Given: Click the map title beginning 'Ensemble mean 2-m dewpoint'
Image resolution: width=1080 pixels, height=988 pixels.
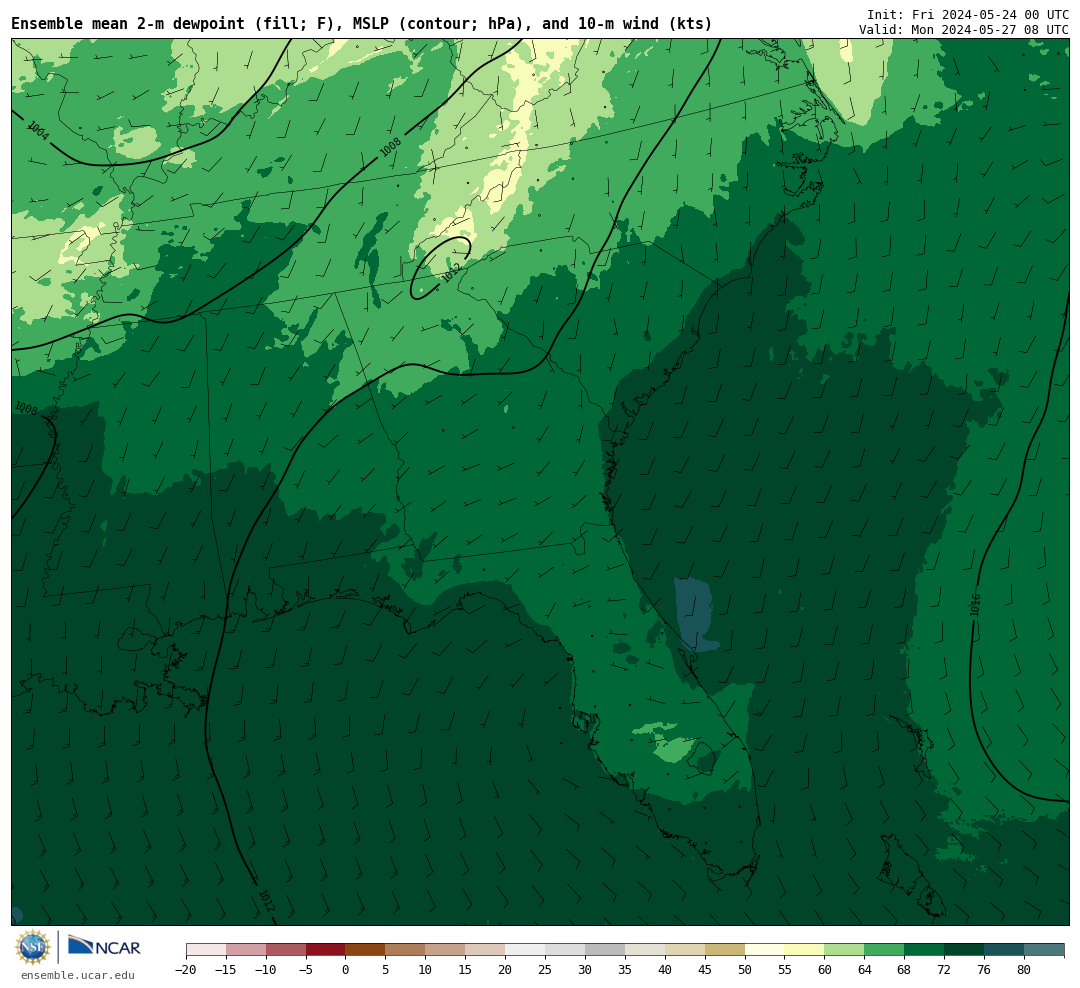Looking at the screenshot, I should 362,24.
